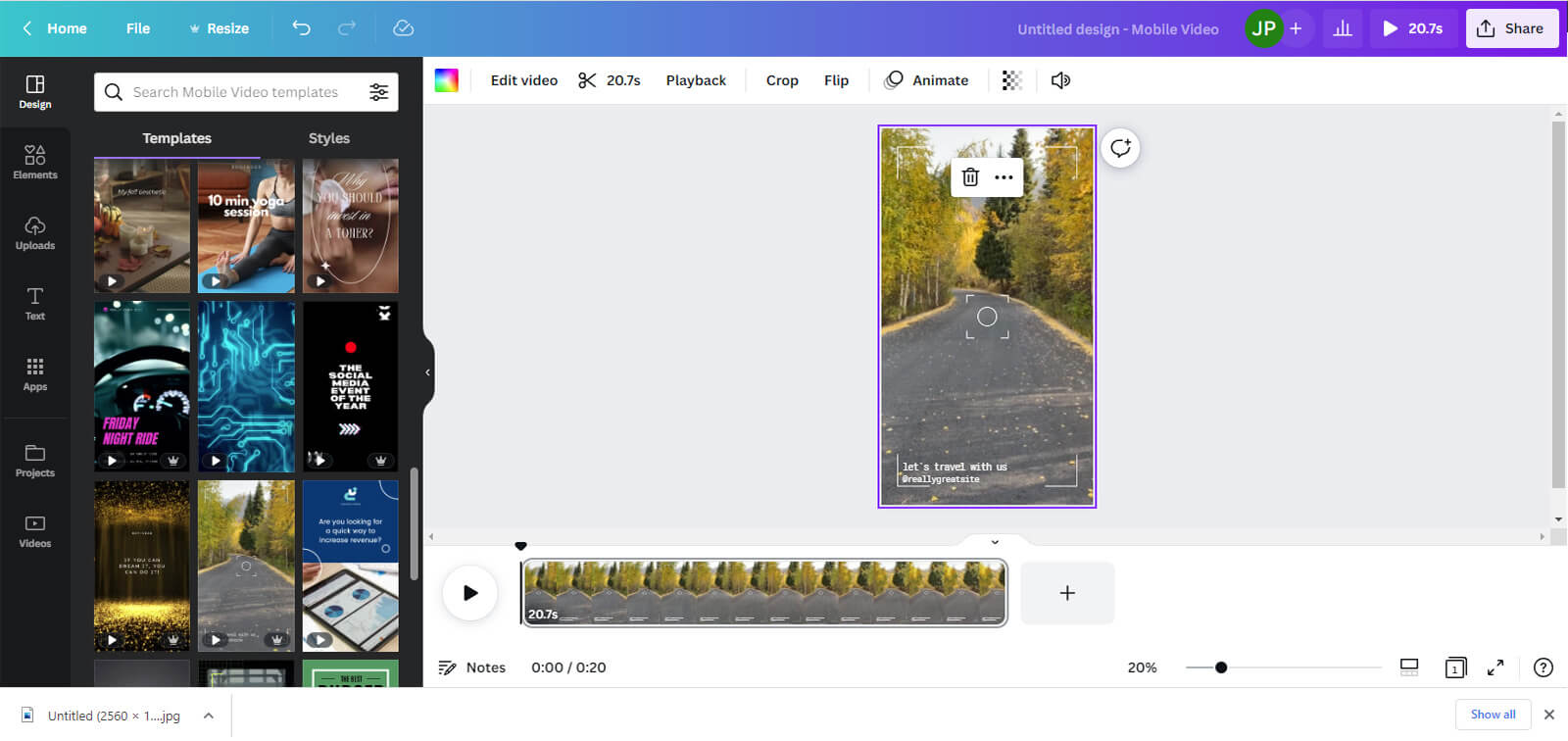Open the background color swatch

point(447,80)
